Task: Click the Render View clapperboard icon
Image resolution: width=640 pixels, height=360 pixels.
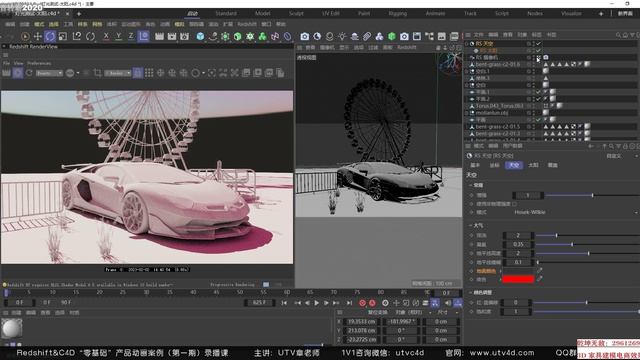Action: (x=159, y=36)
